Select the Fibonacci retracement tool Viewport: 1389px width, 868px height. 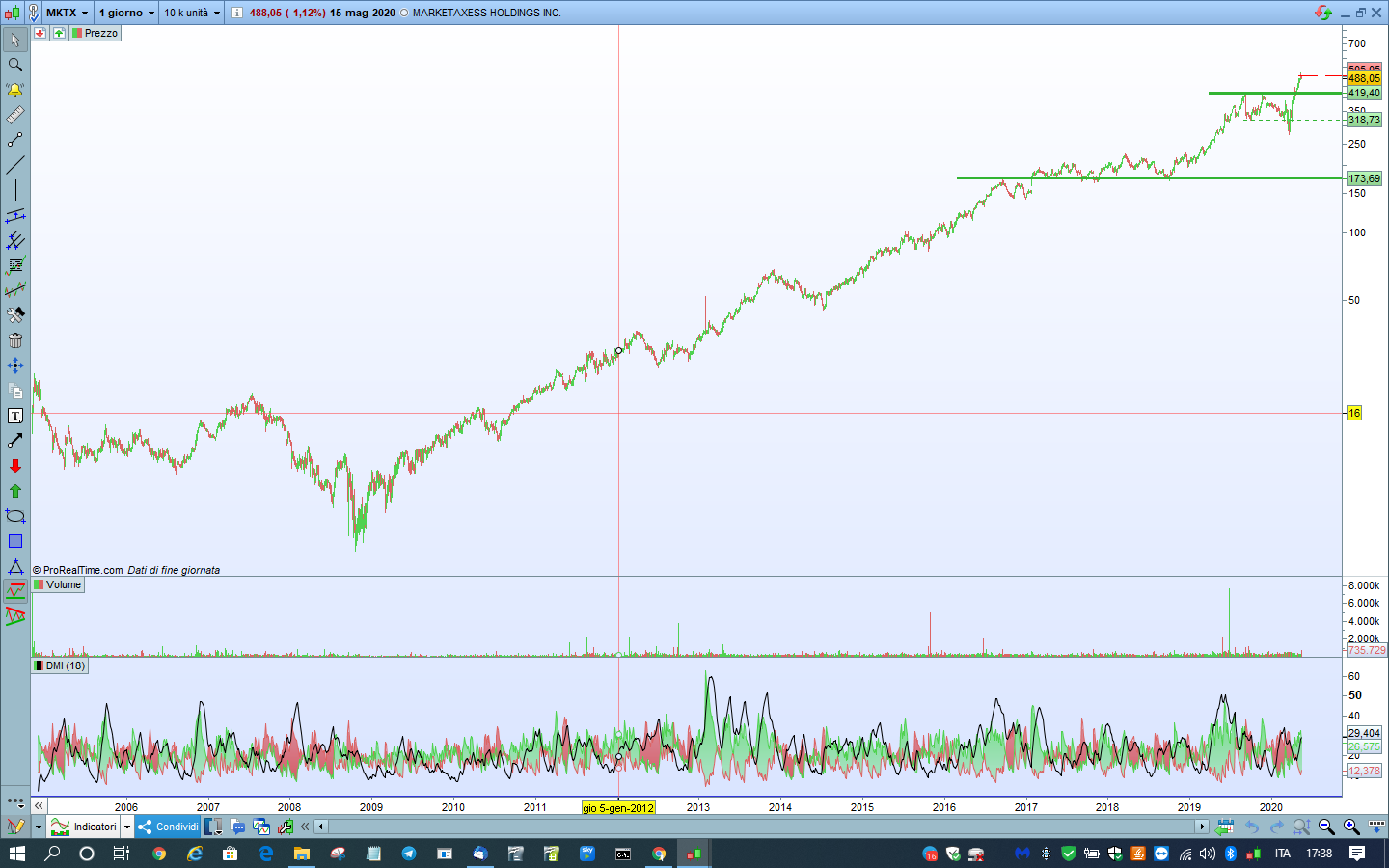[15, 265]
